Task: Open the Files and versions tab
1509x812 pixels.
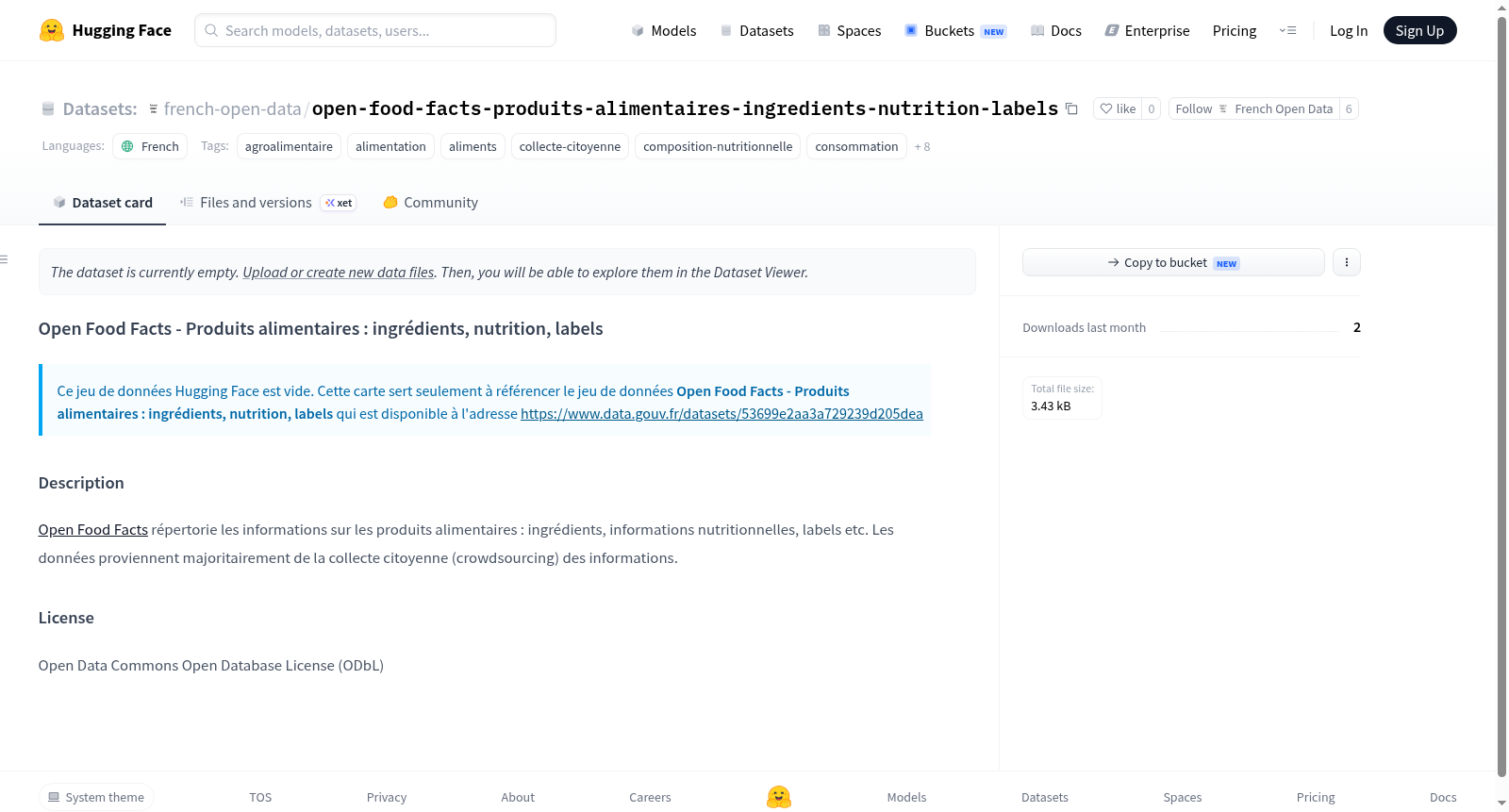Action: click(x=268, y=203)
